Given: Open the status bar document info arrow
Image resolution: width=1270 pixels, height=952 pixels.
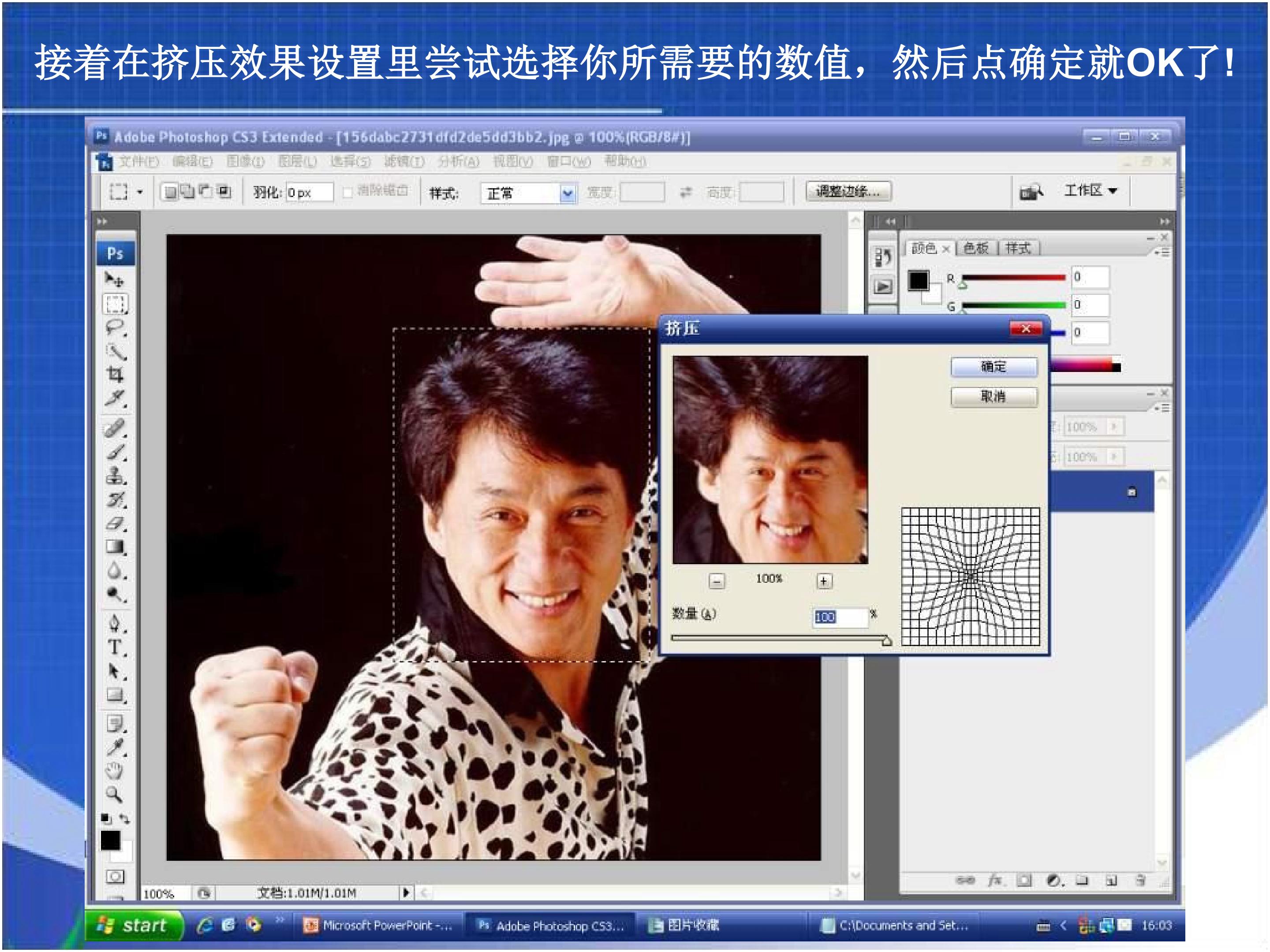Looking at the screenshot, I should 405,892.
